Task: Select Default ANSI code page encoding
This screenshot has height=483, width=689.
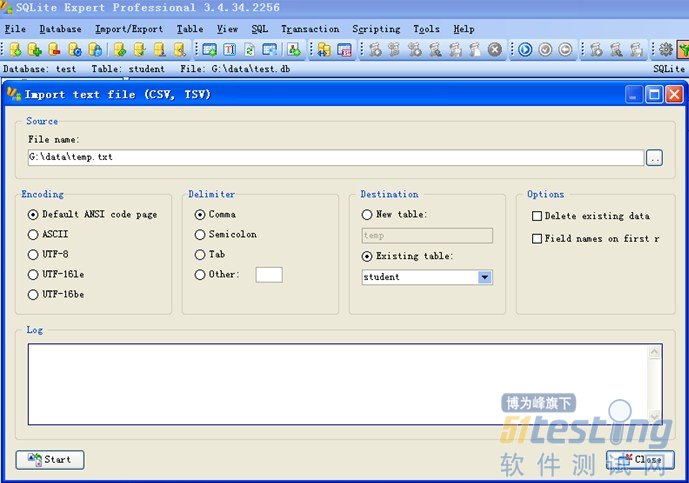Action: coord(92,214)
